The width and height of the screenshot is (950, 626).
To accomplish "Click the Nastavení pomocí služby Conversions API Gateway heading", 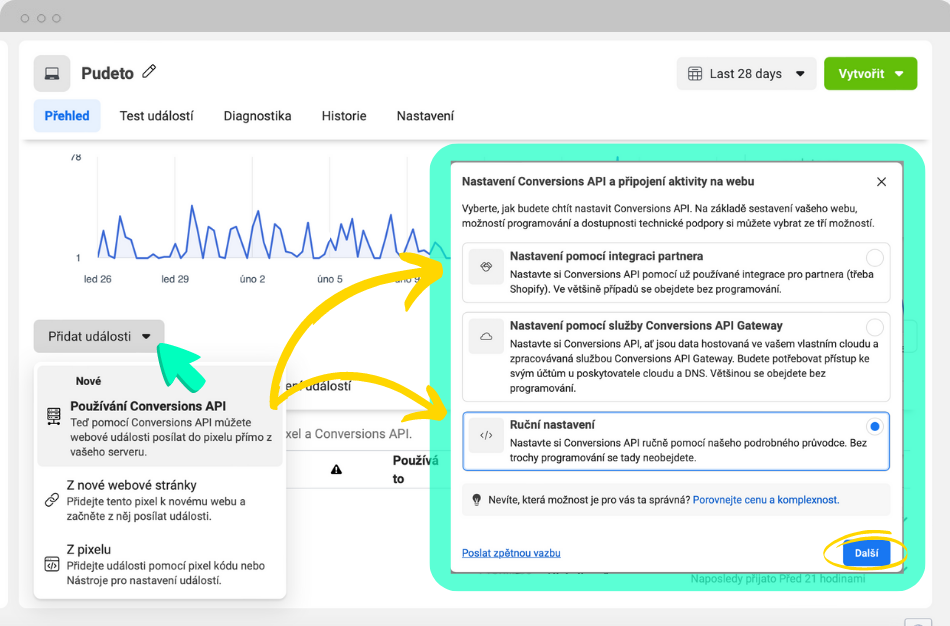I will pyautogui.click(x=646, y=326).
